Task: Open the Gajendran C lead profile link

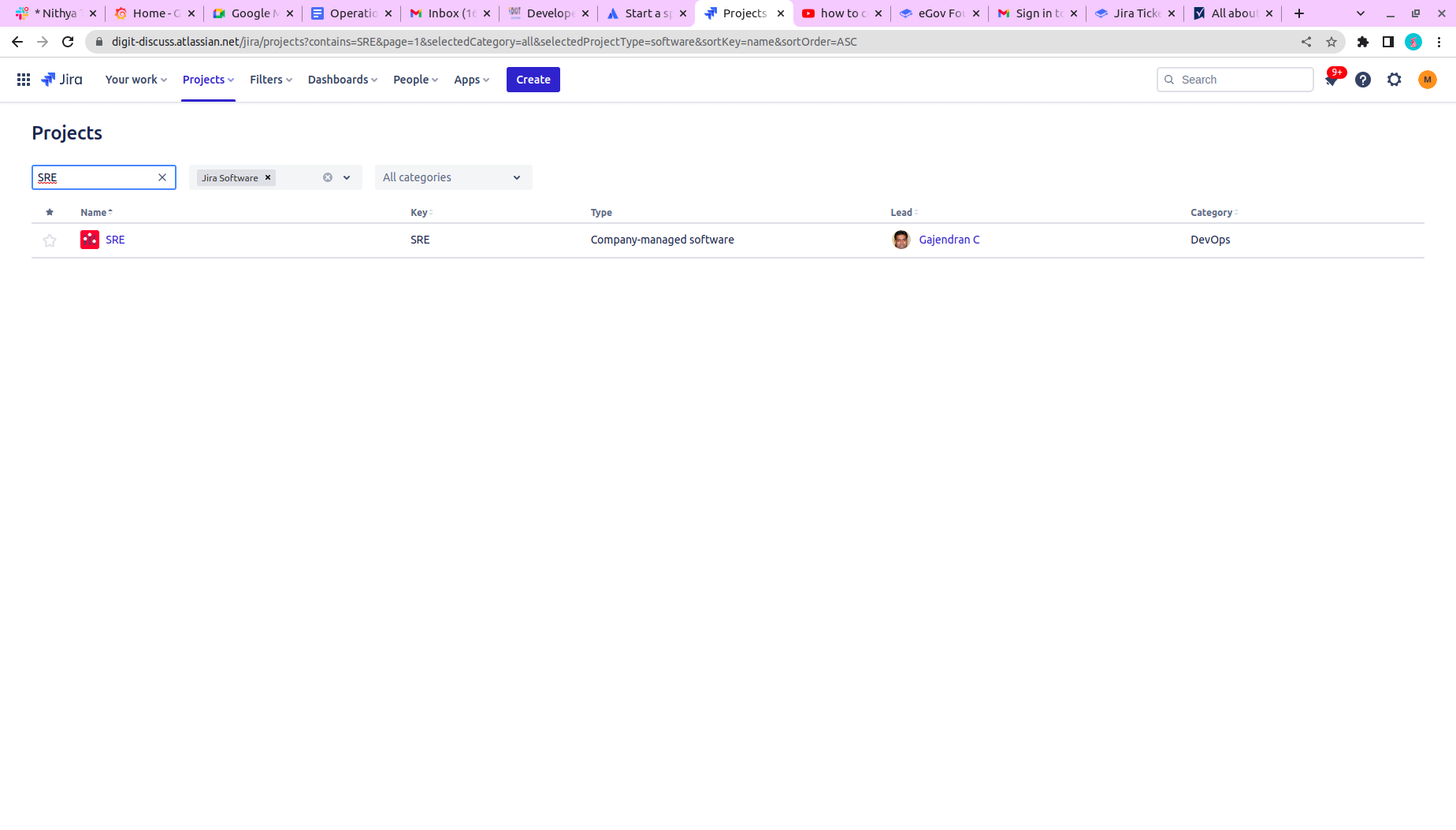Action: coord(949,240)
